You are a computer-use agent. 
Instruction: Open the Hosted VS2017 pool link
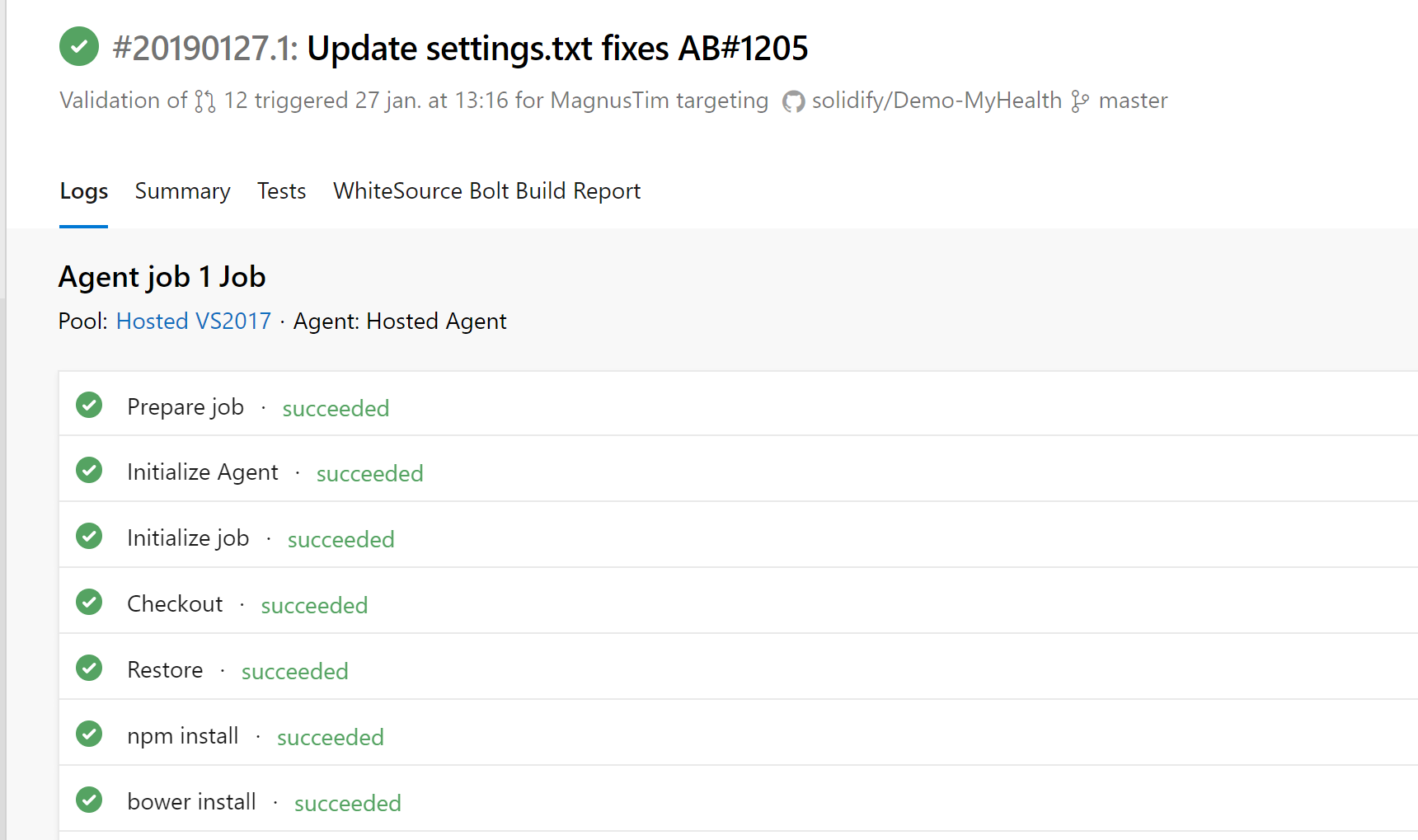click(x=194, y=321)
